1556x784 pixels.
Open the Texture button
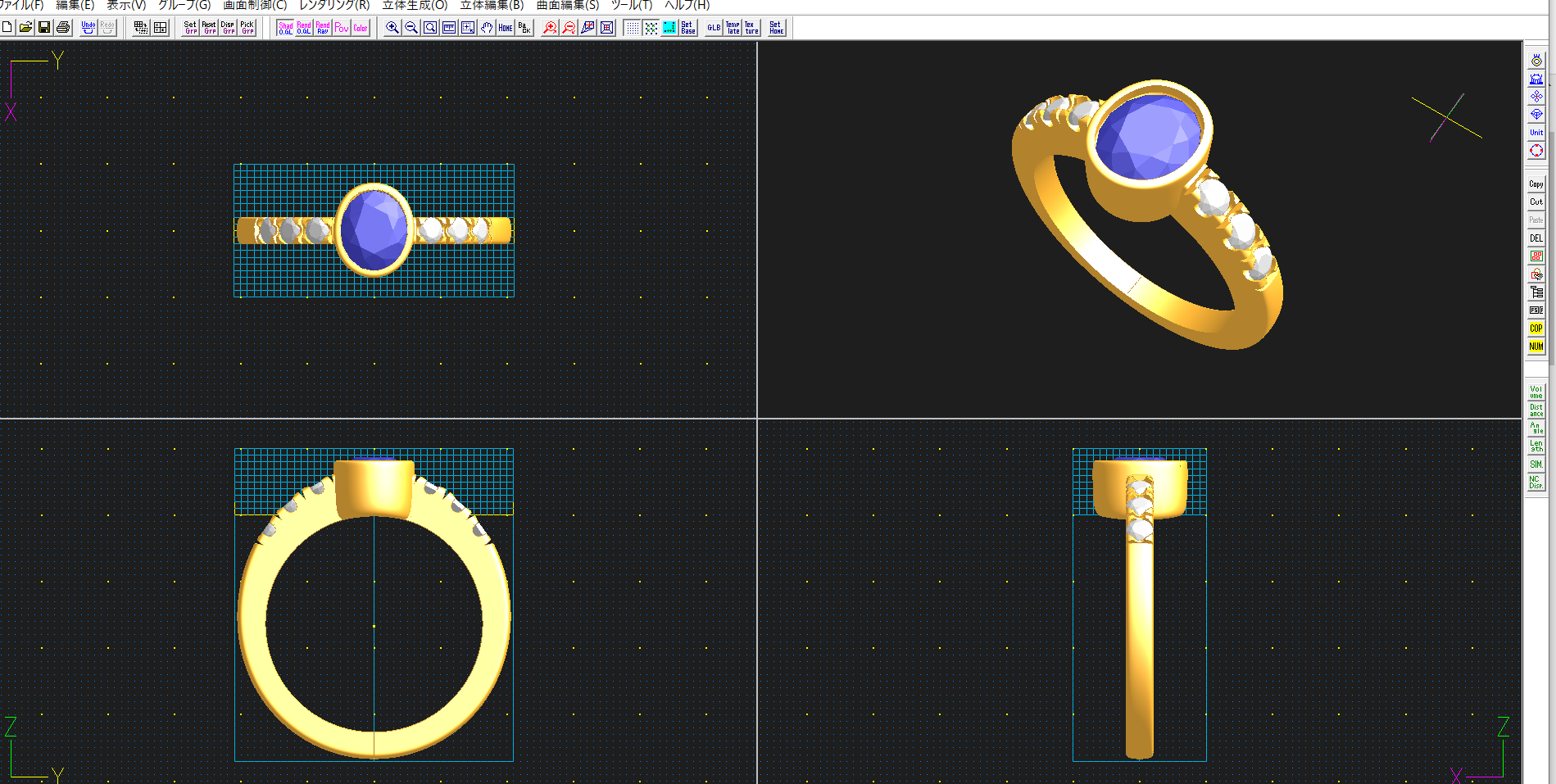[751, 28]
